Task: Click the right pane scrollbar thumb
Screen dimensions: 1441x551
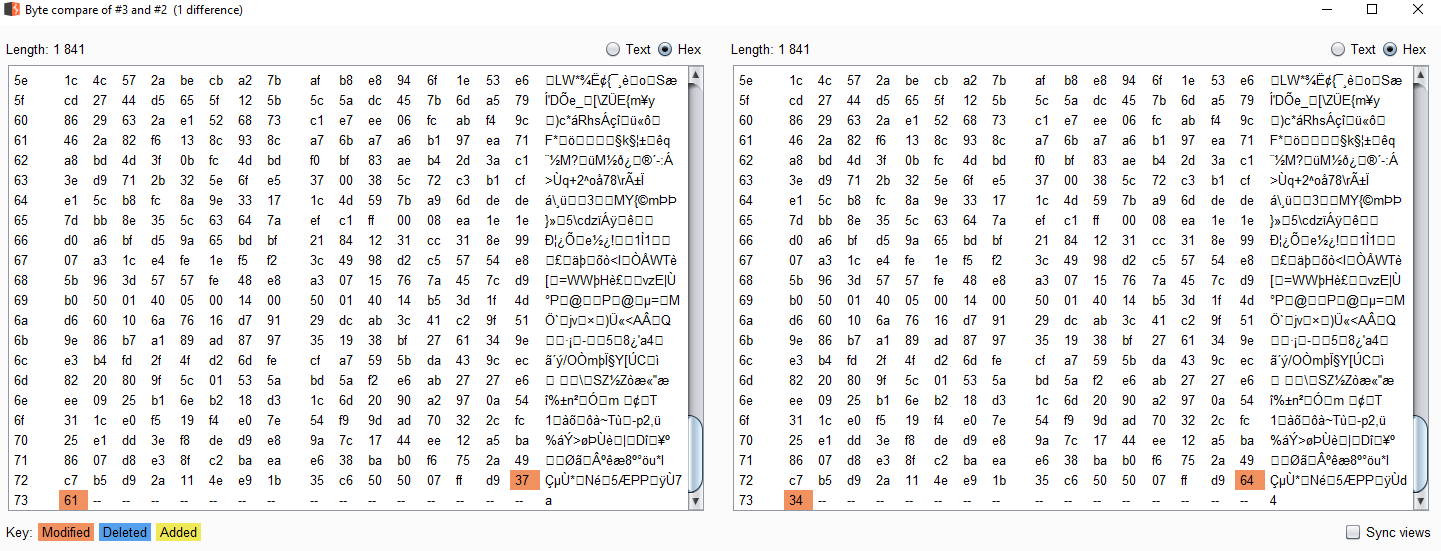Action: (1422, 453)
